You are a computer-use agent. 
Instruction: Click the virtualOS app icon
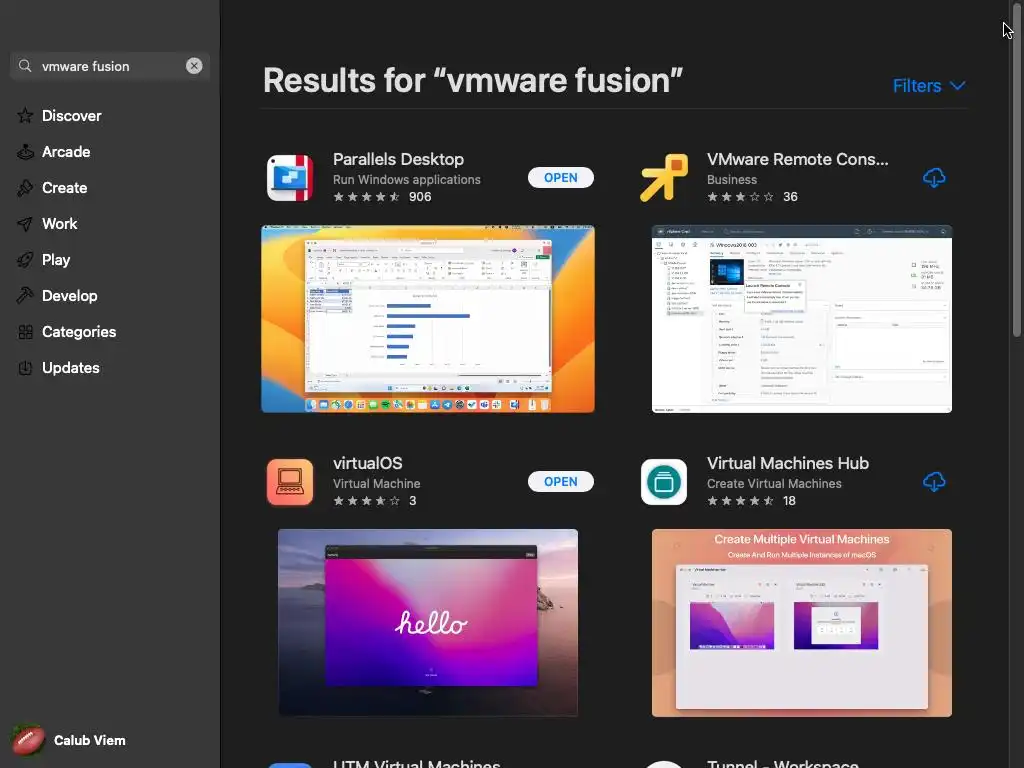pyautogui.click(x=290, y=482)
